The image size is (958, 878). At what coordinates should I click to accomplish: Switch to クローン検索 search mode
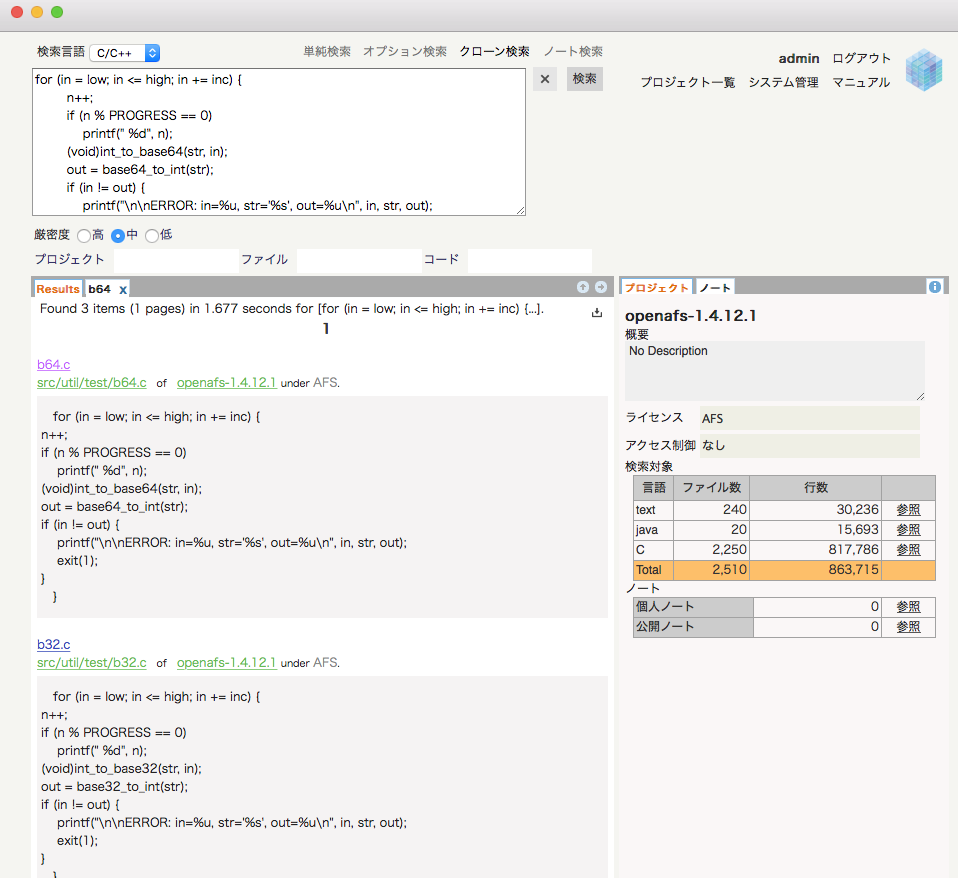(494, 51)
